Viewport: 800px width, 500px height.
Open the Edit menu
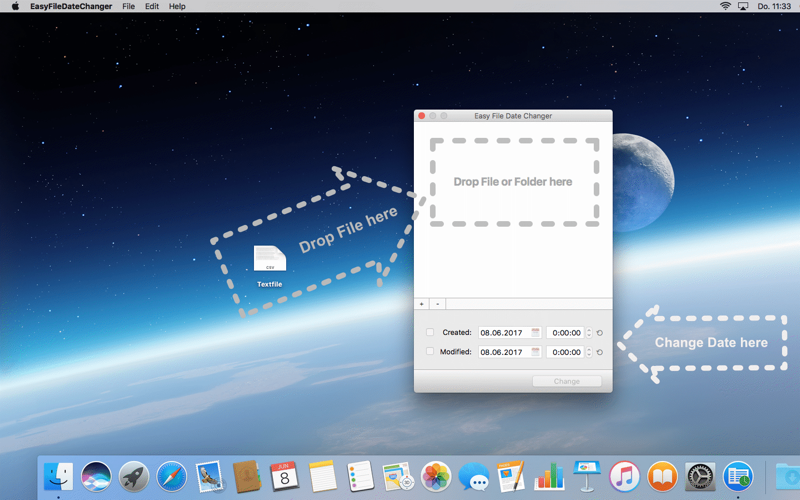click(x=152, y=6)
